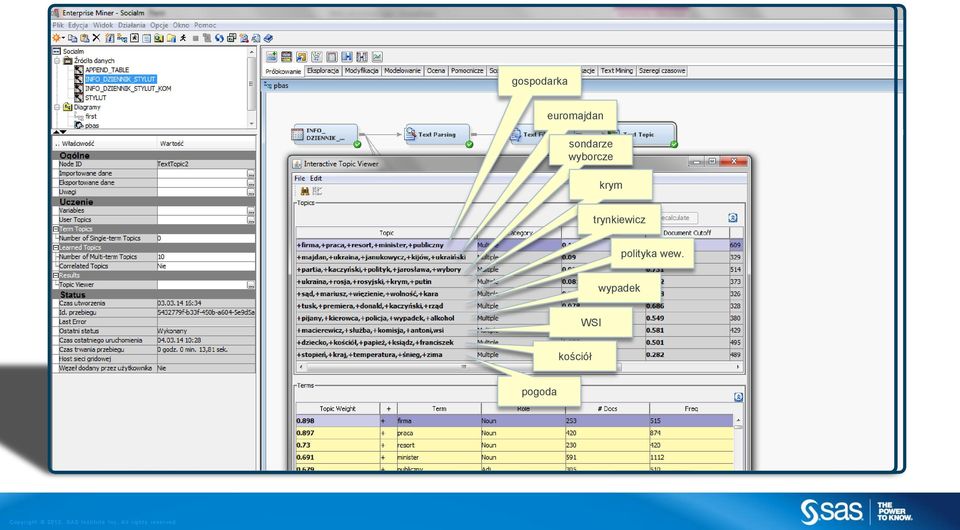
Task: Open the Plik menu
Action: point(58,25)
